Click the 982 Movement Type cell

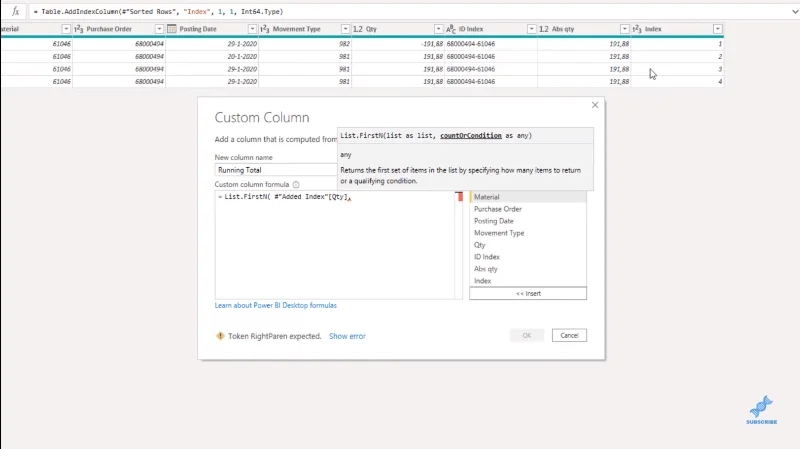click(x=305, y=44)
